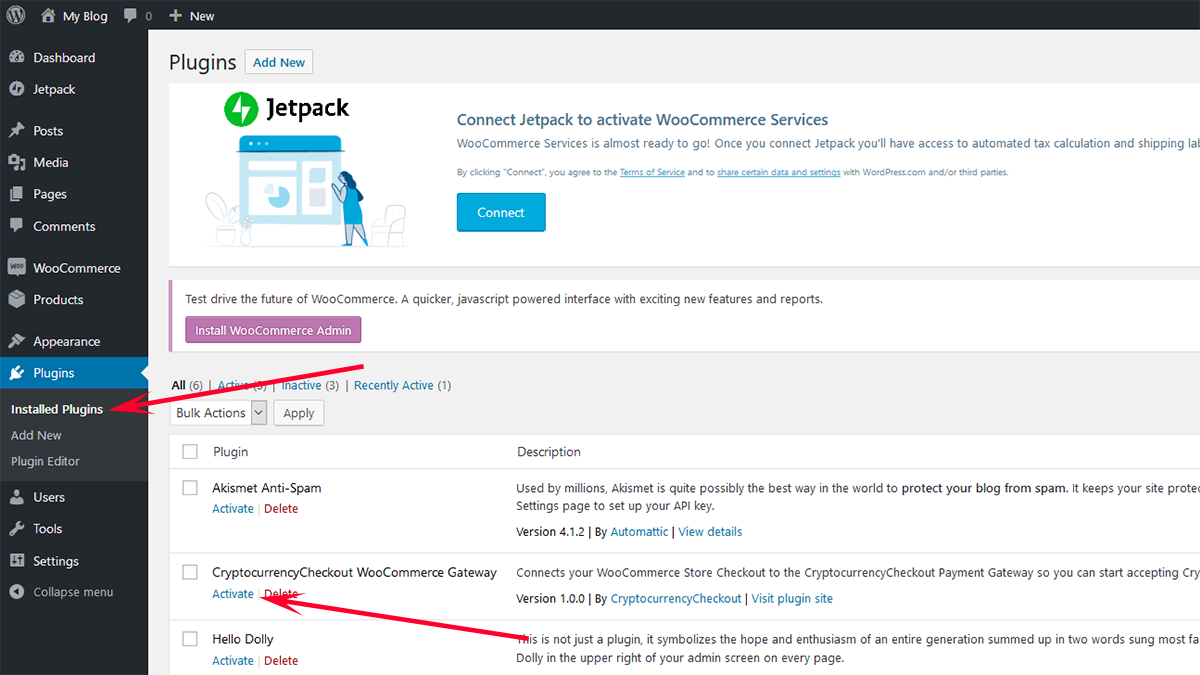Open the Bulk Actions dropdown
The height and width of the screenshot is (675, 1200).
pyautogui.click(x=219, y=413)
